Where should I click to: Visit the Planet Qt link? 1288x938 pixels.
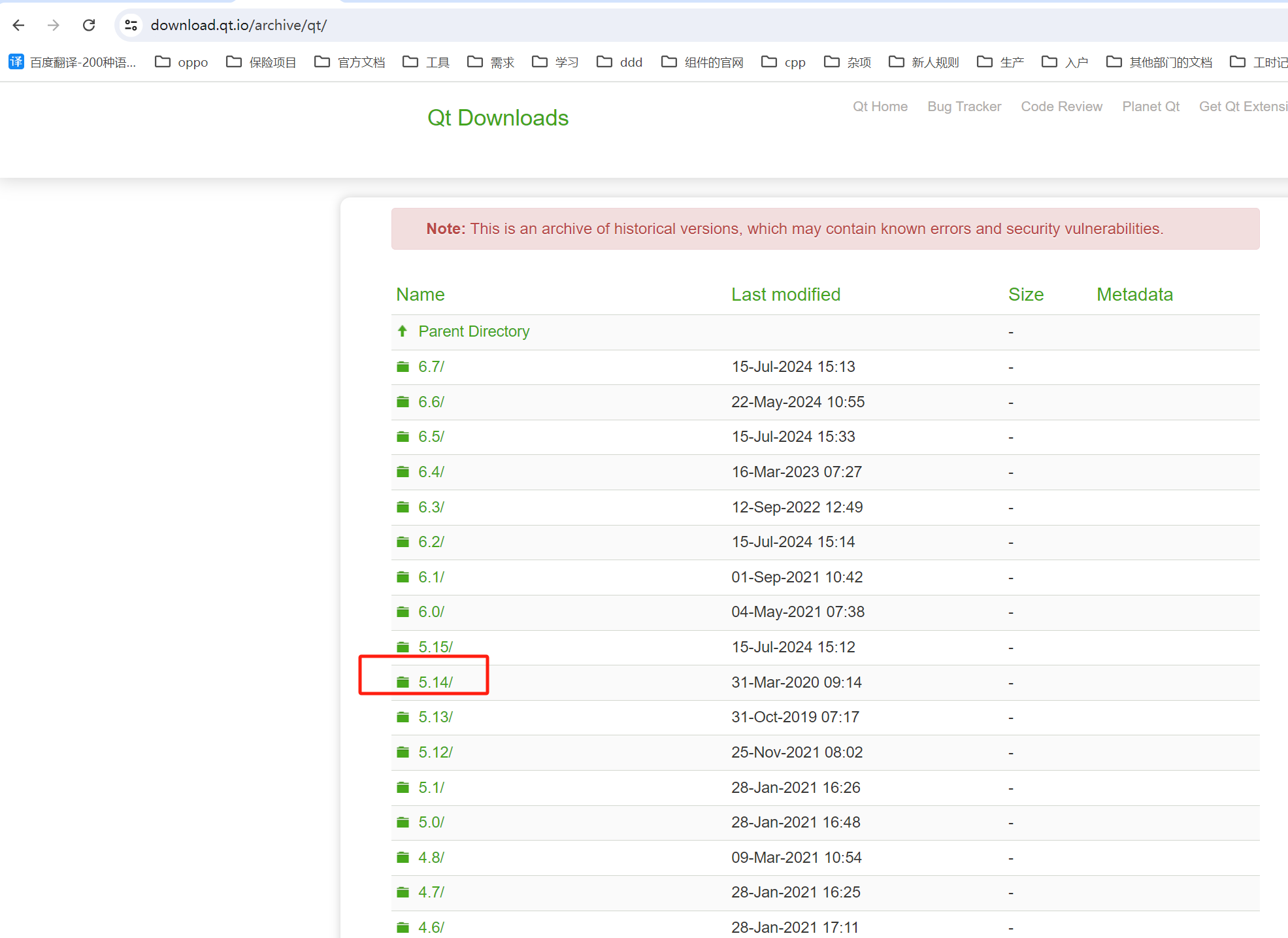point(1151,107)
